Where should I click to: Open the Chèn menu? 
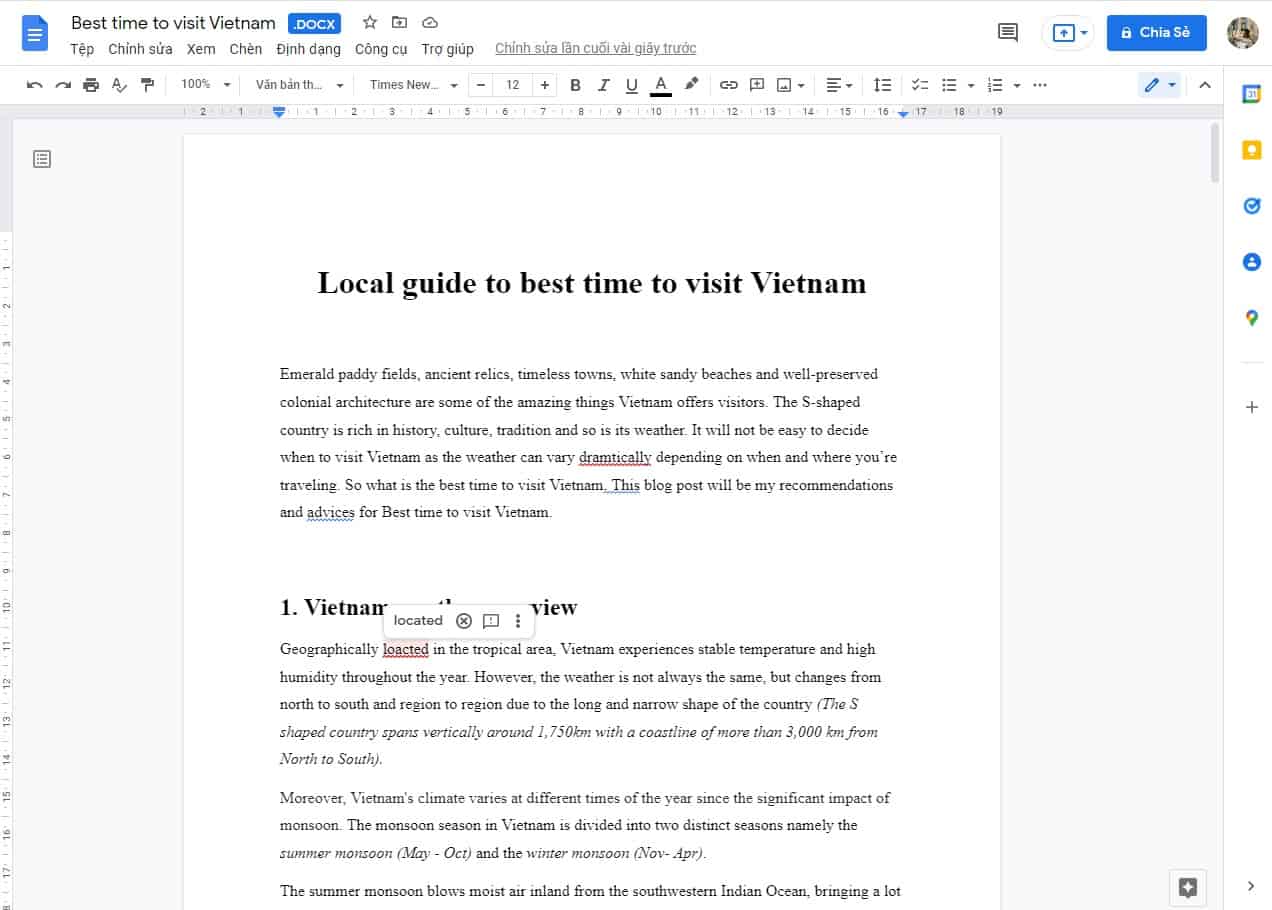click(245, 48)
